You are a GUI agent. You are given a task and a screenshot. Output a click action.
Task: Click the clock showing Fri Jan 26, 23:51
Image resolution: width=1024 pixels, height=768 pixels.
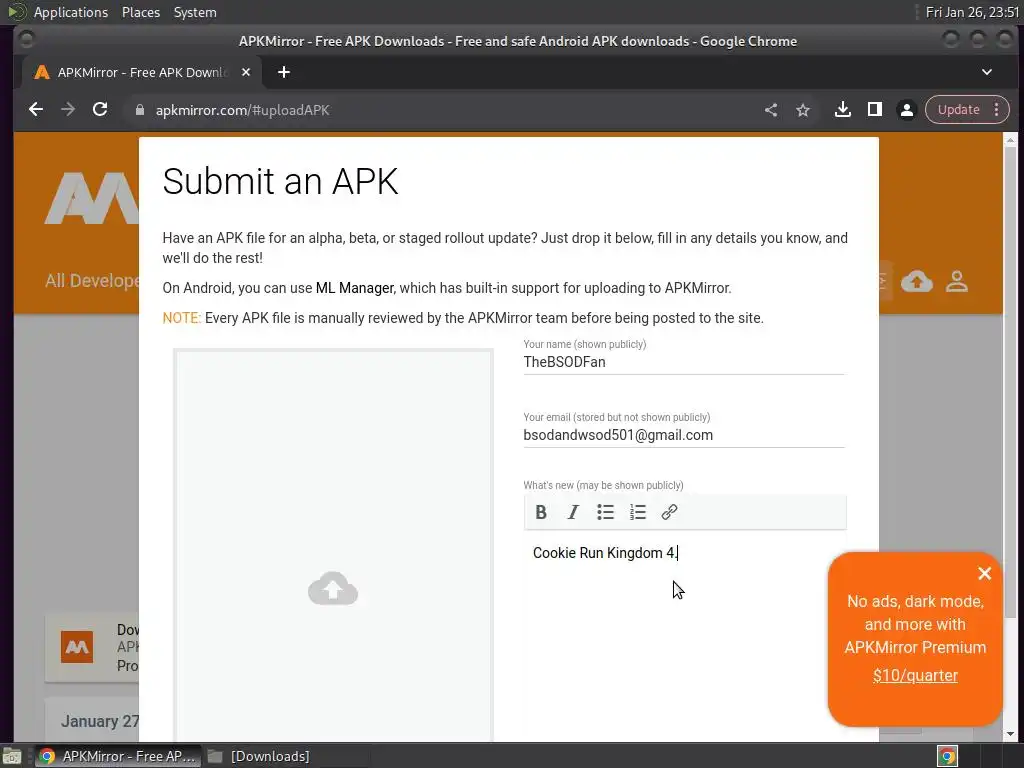(x=972, y=12)
